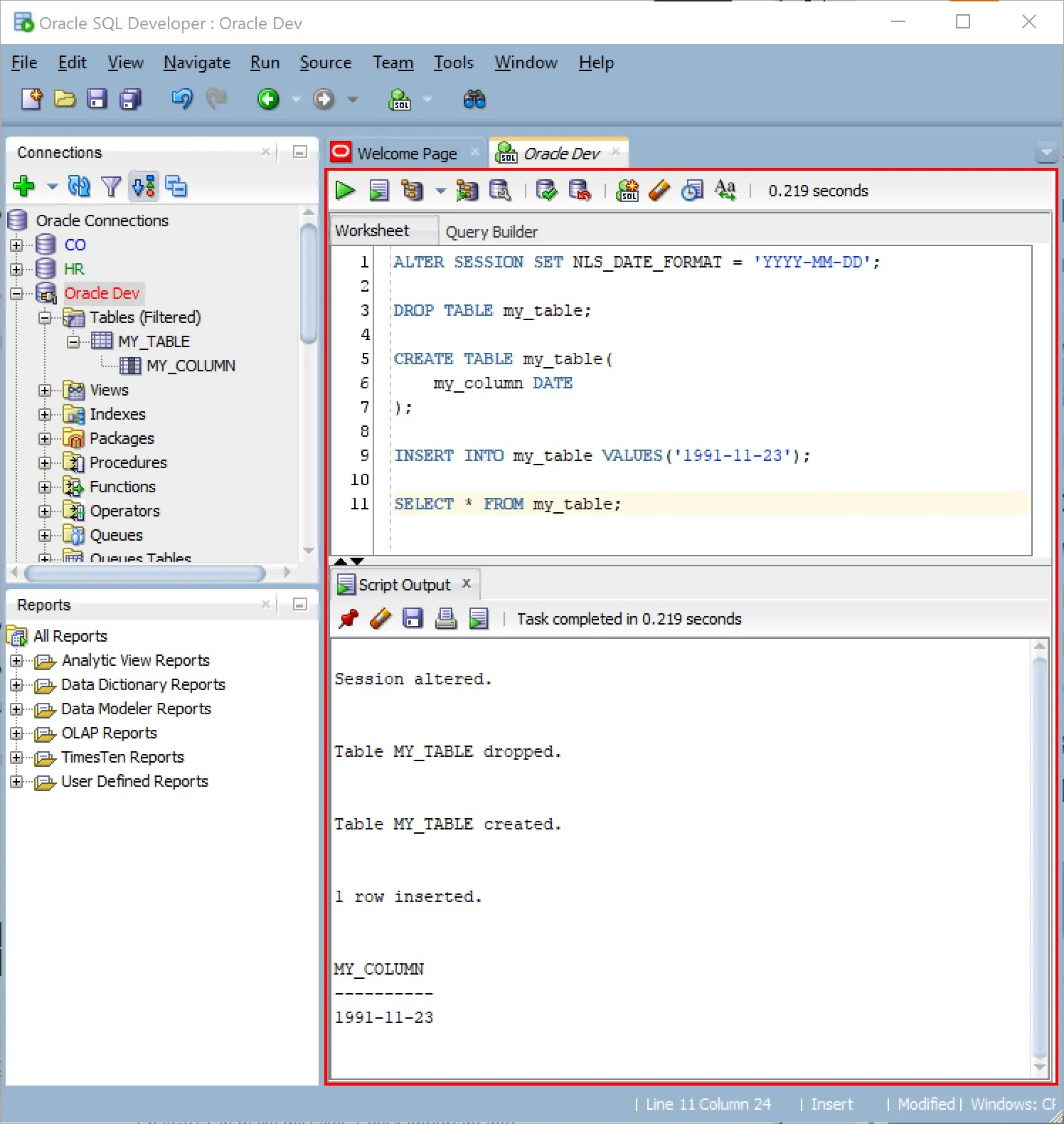Expand the Procedures node
Screen dimensions: 1064x1124
pos(45,462)
